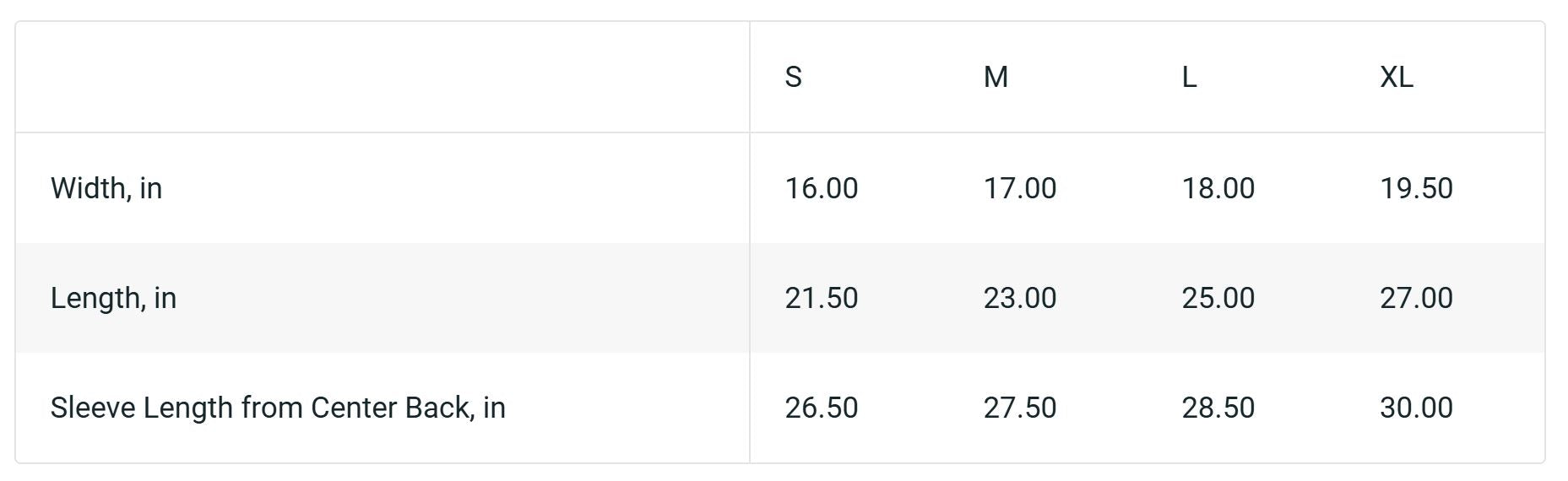Click the 21.50 length value for S
The image size is (1568, 481).
point(821,298)
